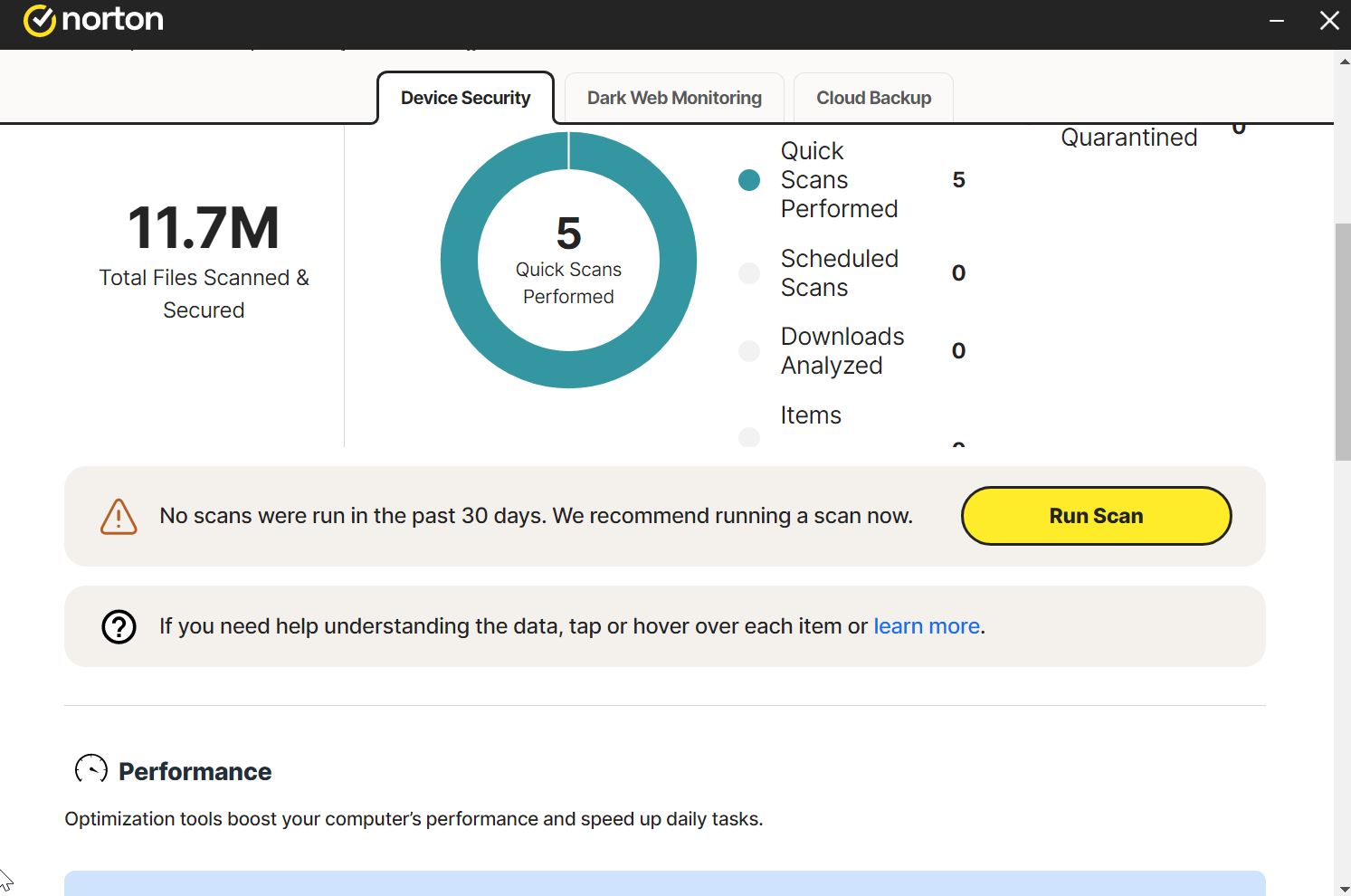Click the orange warning triangle icon

tap(119, 517)
